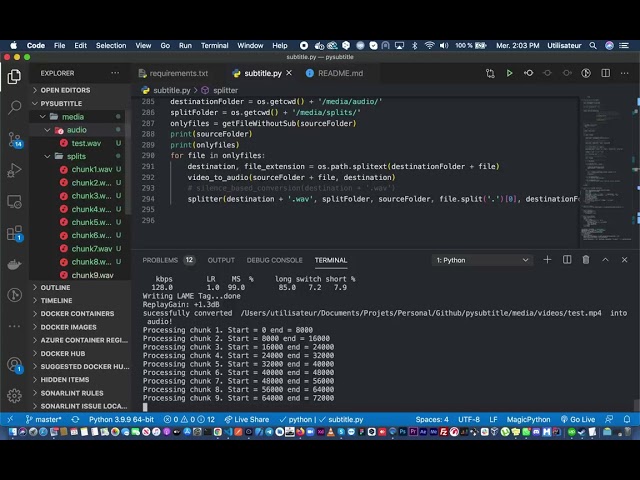Close the terminal panel
Viewport: 640px width, 480px height.
coord(624,260)
